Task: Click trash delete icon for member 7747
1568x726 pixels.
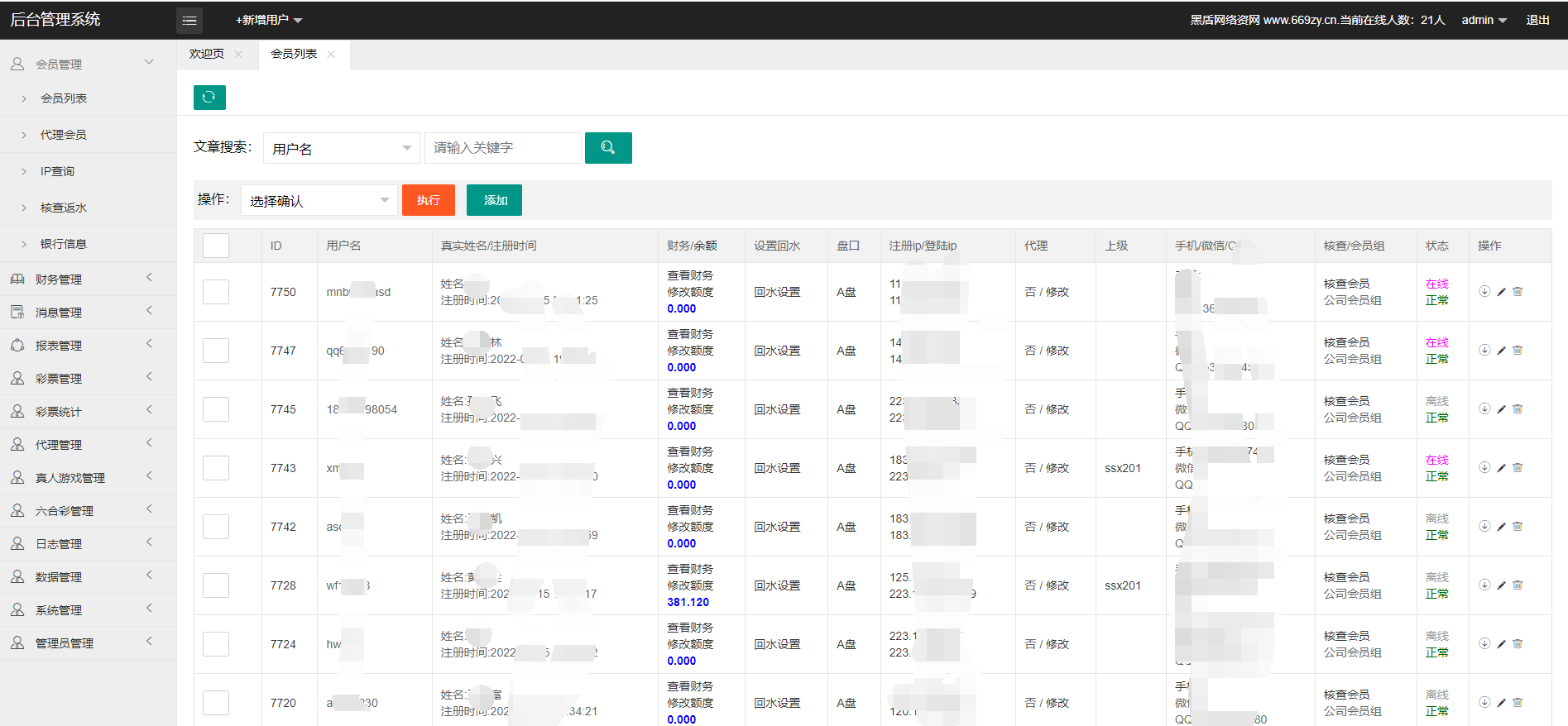Action: click(x=1518, y=351)
